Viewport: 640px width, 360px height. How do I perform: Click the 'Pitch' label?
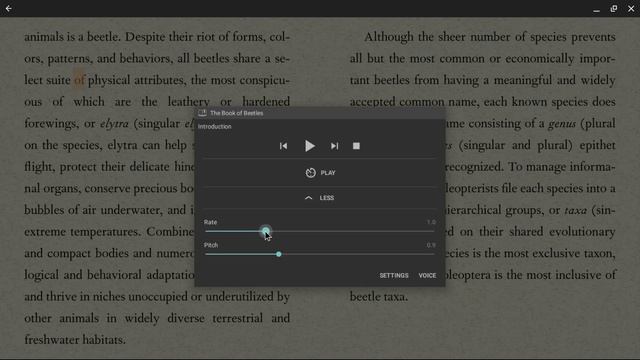211,245
